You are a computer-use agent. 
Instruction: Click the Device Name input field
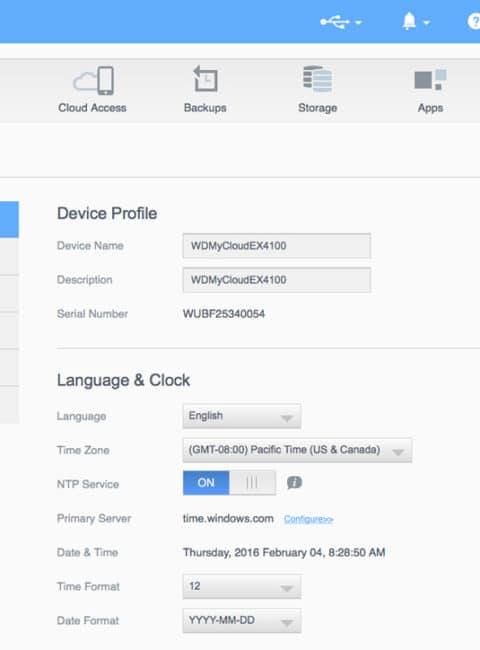(x=276, y=246)
